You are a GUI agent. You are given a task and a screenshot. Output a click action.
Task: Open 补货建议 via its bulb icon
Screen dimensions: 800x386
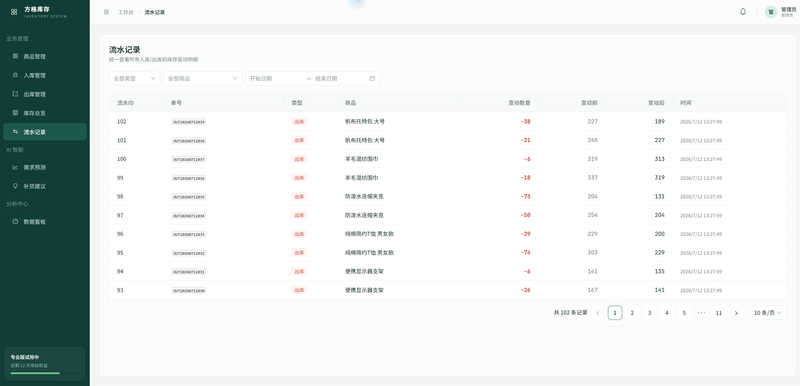(x=15, y=186)
